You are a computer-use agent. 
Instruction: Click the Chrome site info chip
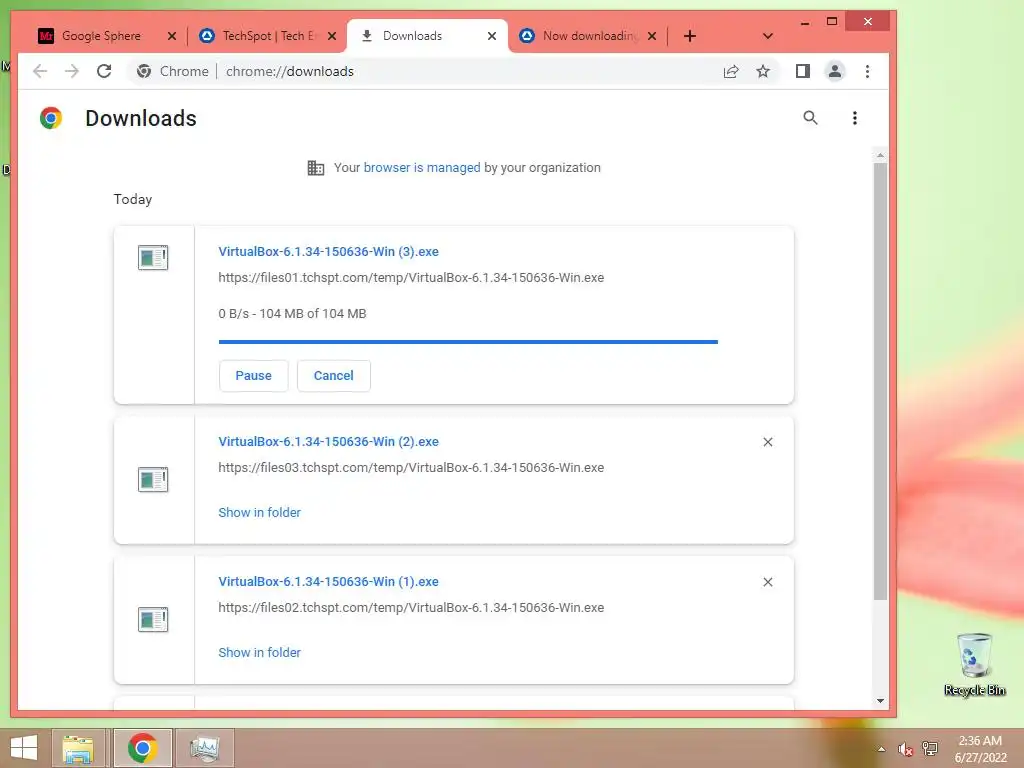(x=172, y=71)
